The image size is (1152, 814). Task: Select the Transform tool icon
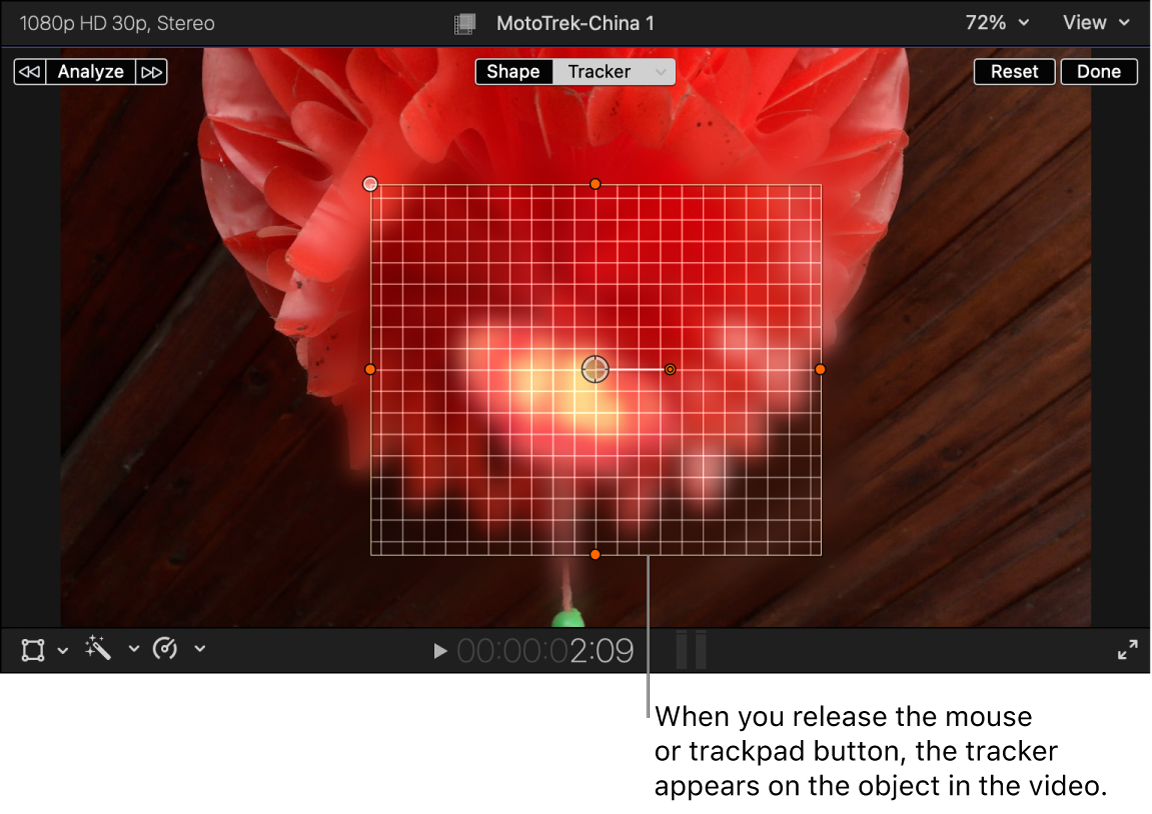tap(32, 649)
